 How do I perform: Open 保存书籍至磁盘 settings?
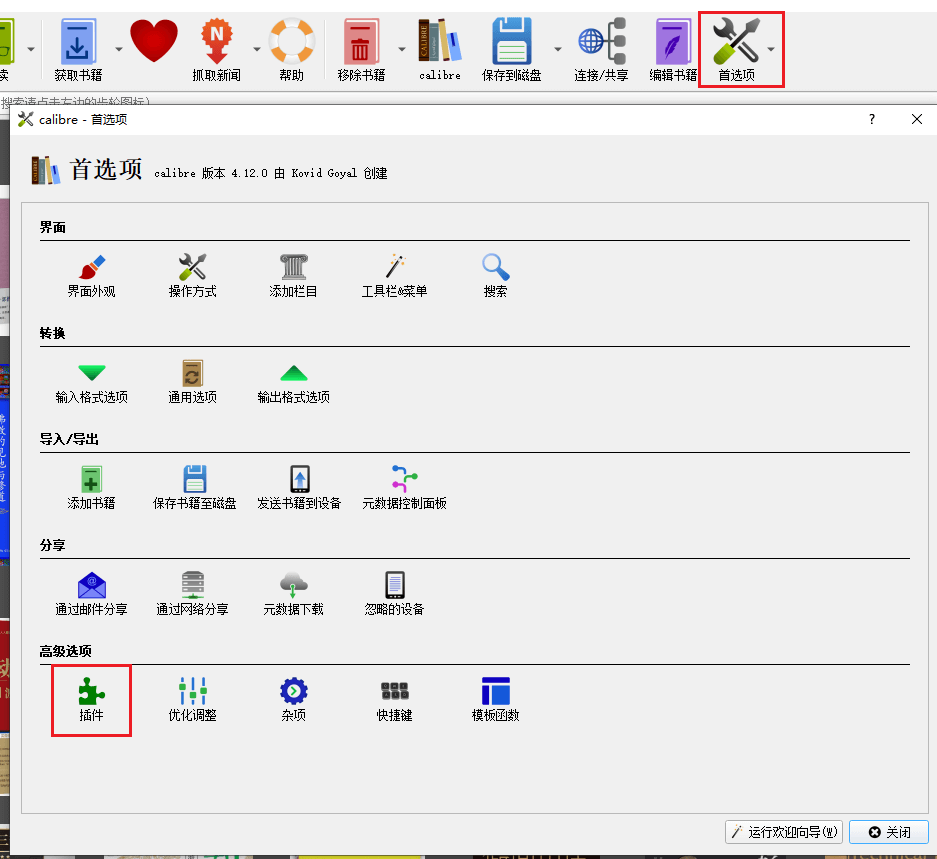pyautogui.click(x=195, y=489)
